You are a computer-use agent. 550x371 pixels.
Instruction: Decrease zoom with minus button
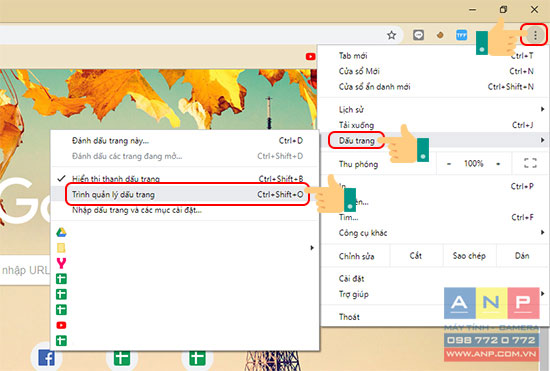(x=449, y=164)
